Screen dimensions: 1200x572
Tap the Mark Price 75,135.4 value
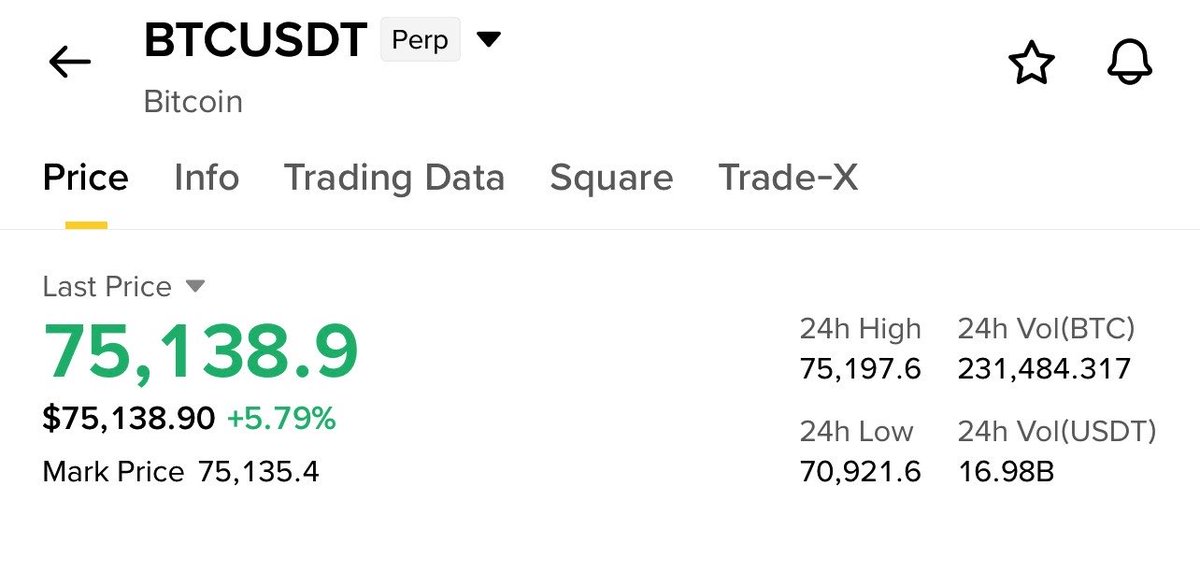(258, 472)
